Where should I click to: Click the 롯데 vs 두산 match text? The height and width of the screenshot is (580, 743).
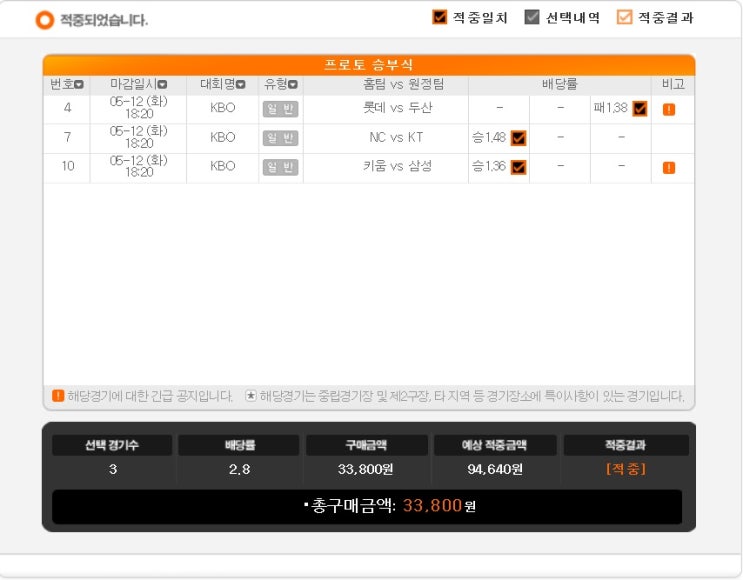tap(397, 108)
